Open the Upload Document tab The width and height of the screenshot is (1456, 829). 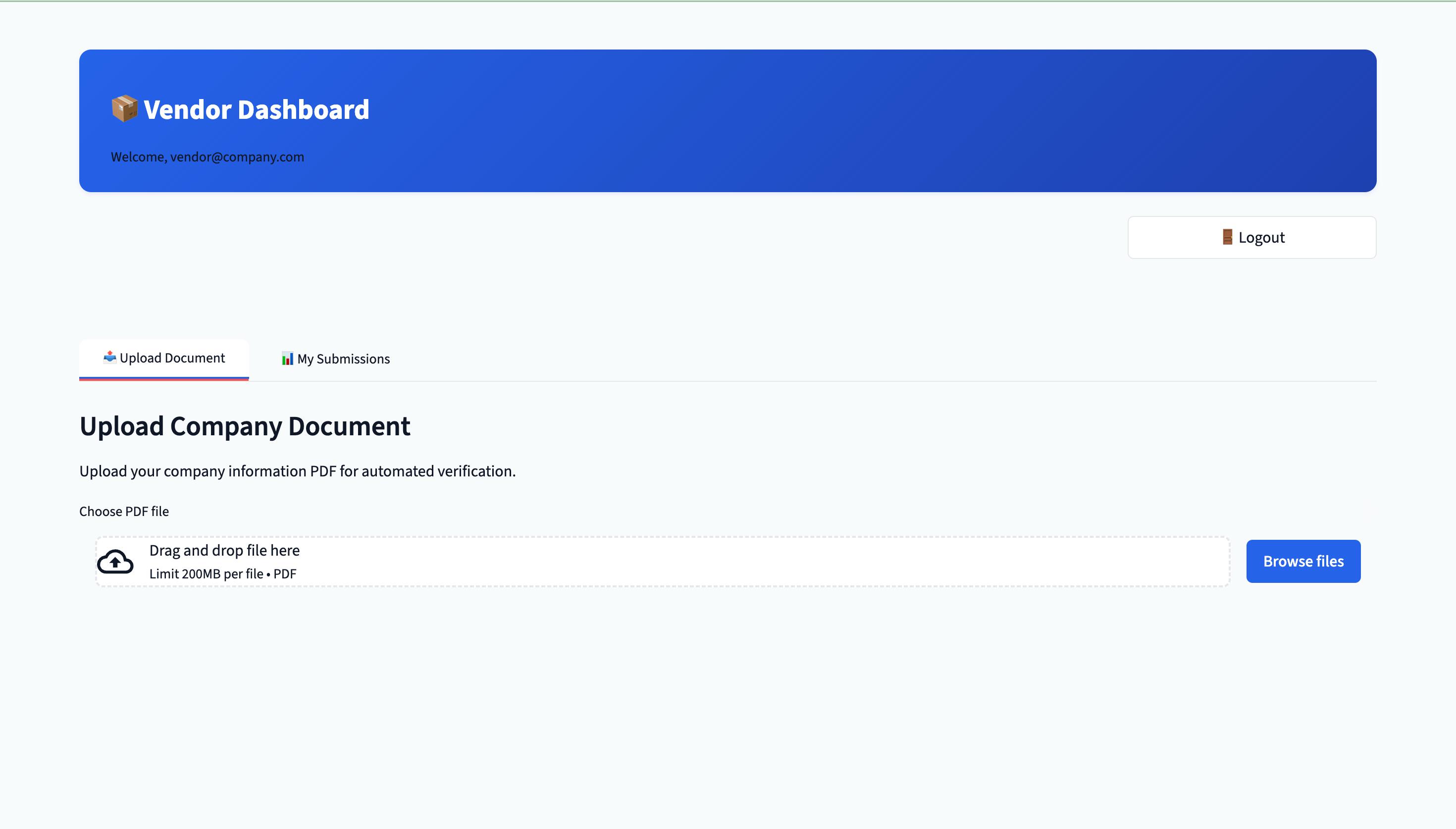[172, 358]
